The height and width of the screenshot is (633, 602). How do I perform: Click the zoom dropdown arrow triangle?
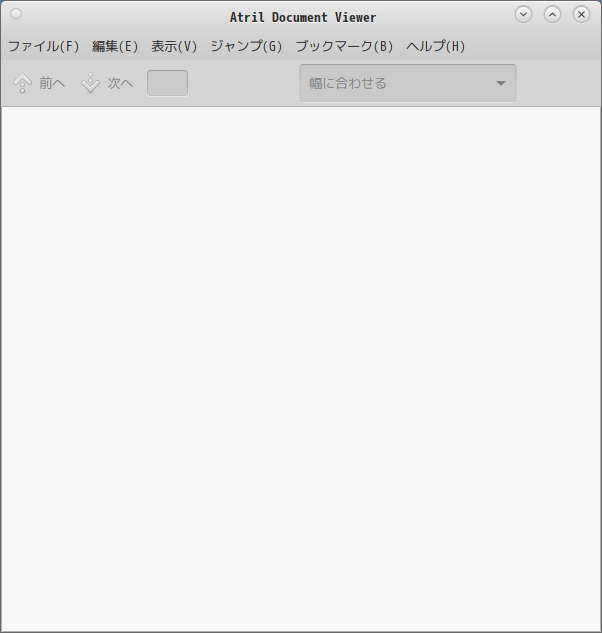point(501,83)
